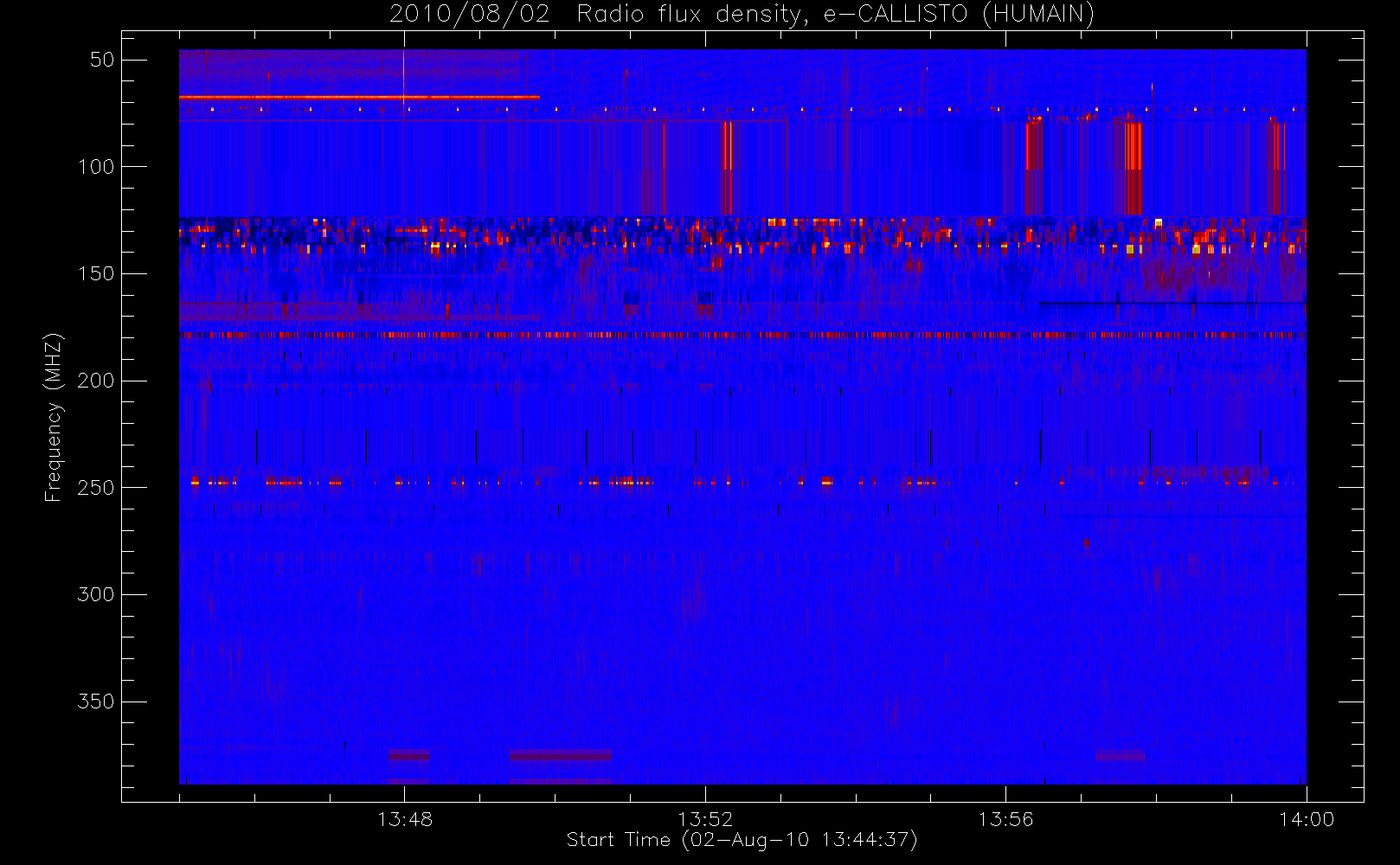The height and width of the screenshot is (865, 1400).
Task: Click the 13:52 time tick label
Action: pyautogui.click(x=705, y=819)
